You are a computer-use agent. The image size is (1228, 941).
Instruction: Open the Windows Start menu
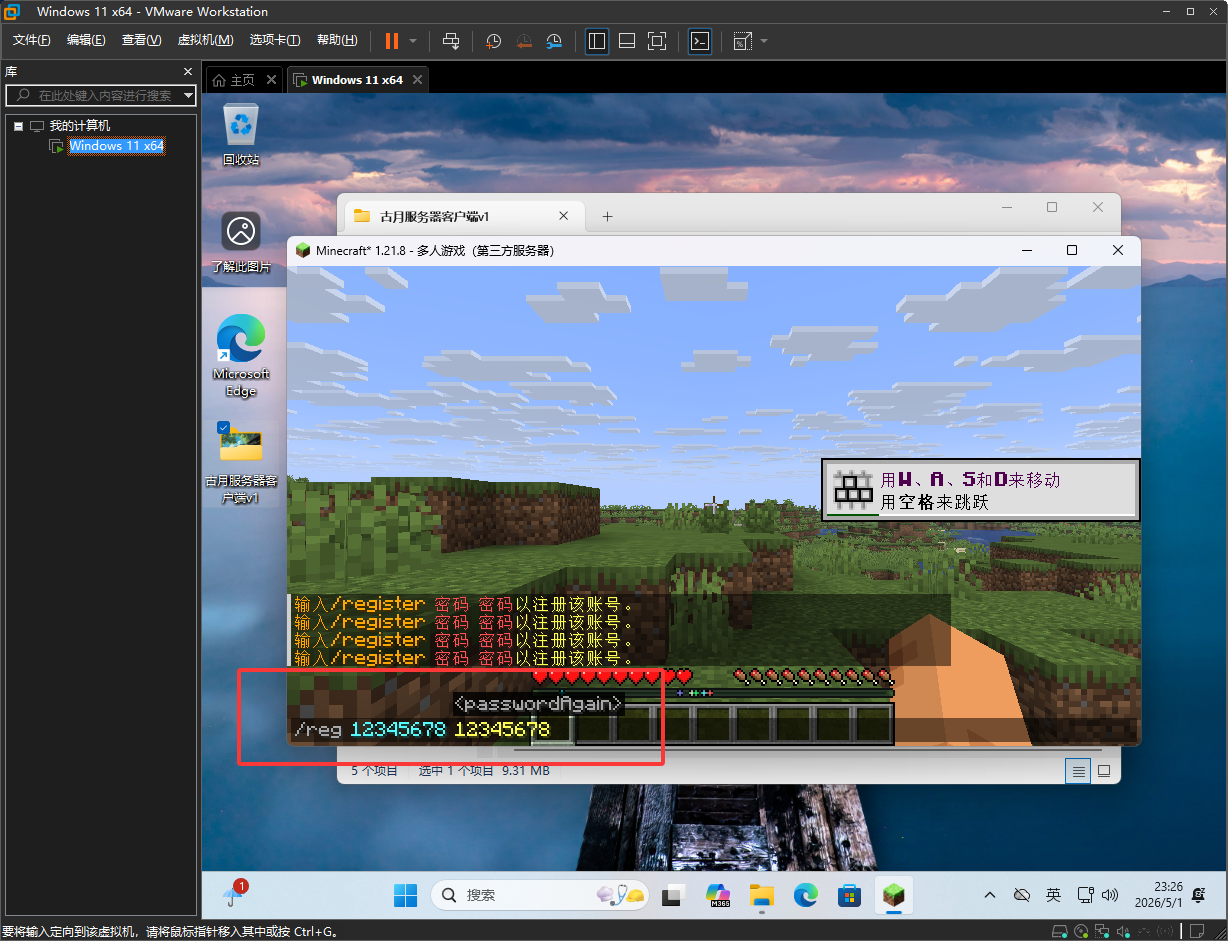pyautogui.click(x=406, y=894)
